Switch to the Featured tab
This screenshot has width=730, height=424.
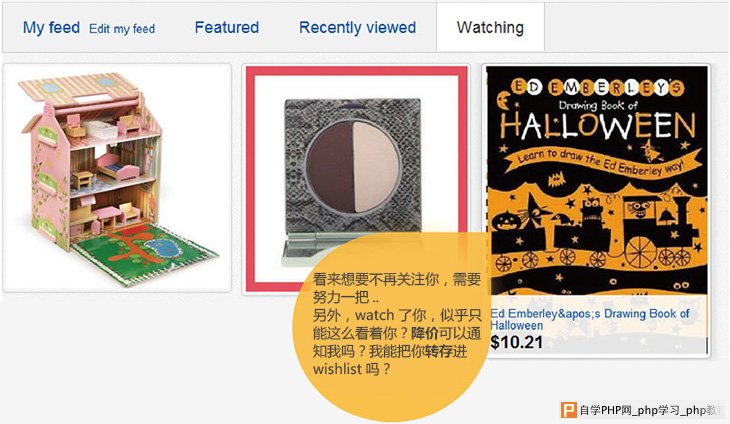pos(227,27)
